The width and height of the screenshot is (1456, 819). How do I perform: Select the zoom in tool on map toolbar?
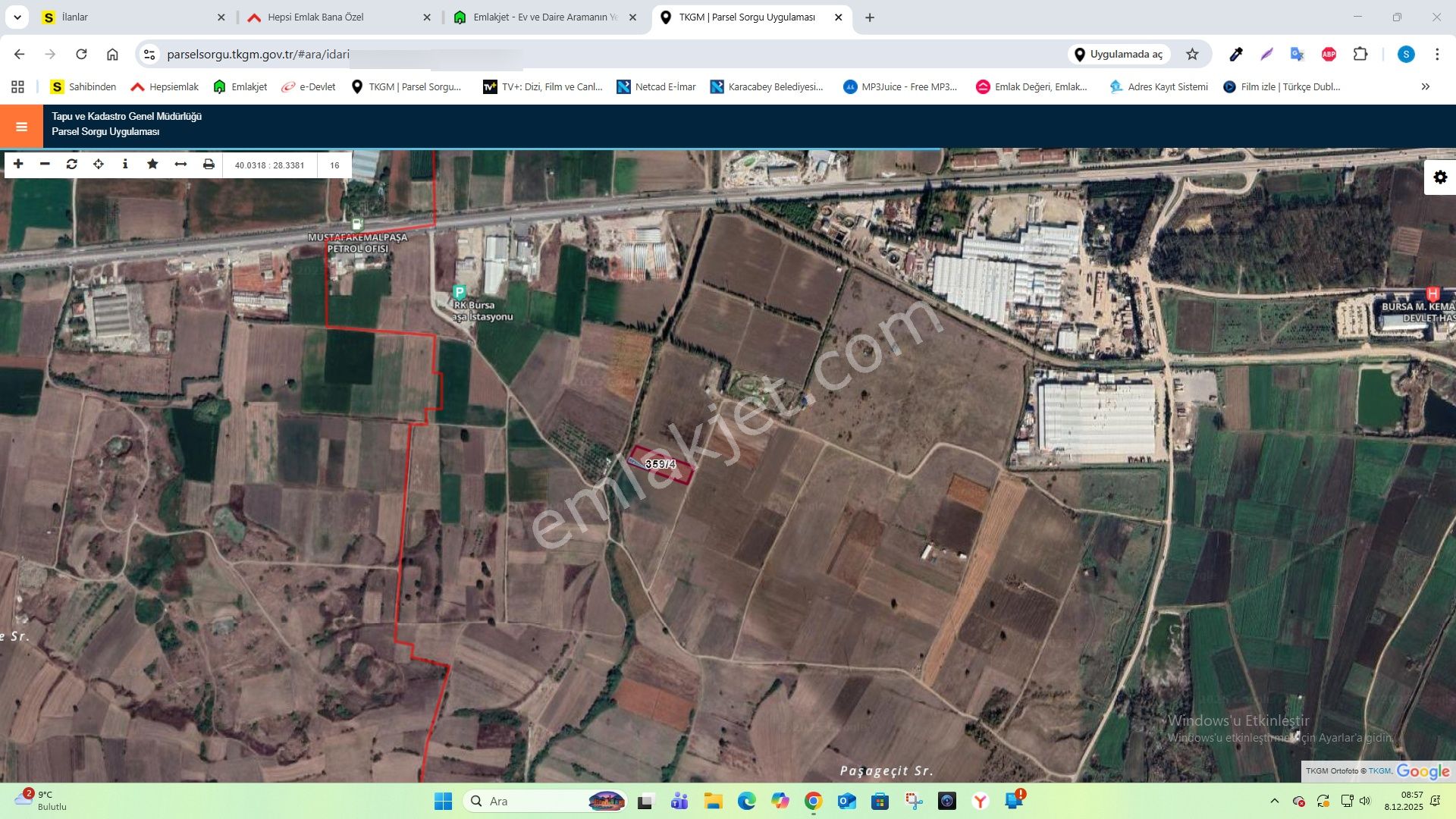[17, 164]
